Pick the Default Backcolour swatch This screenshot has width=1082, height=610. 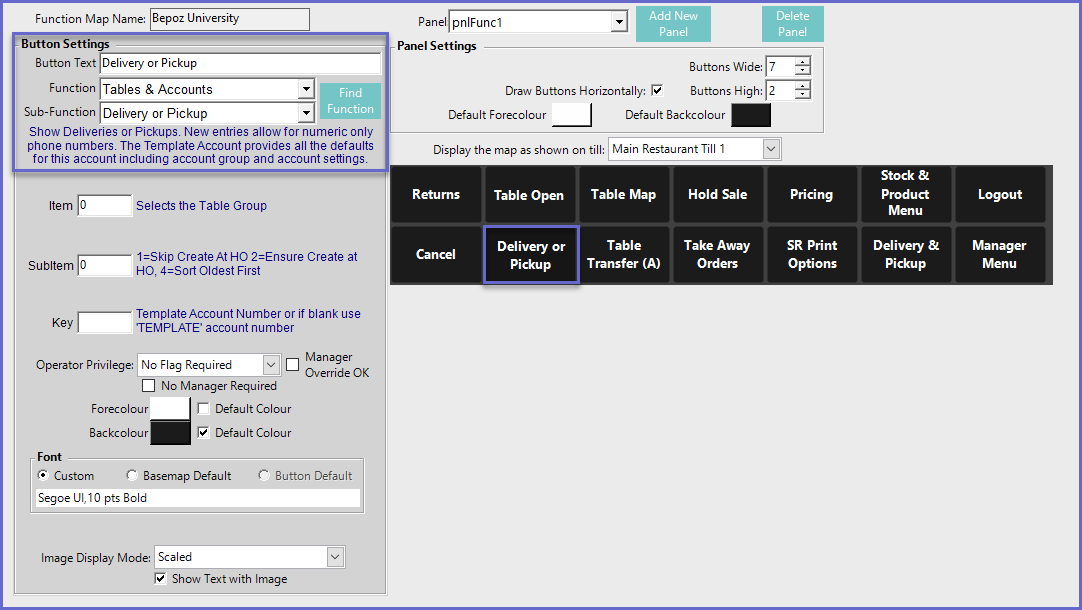pos(751,115)
